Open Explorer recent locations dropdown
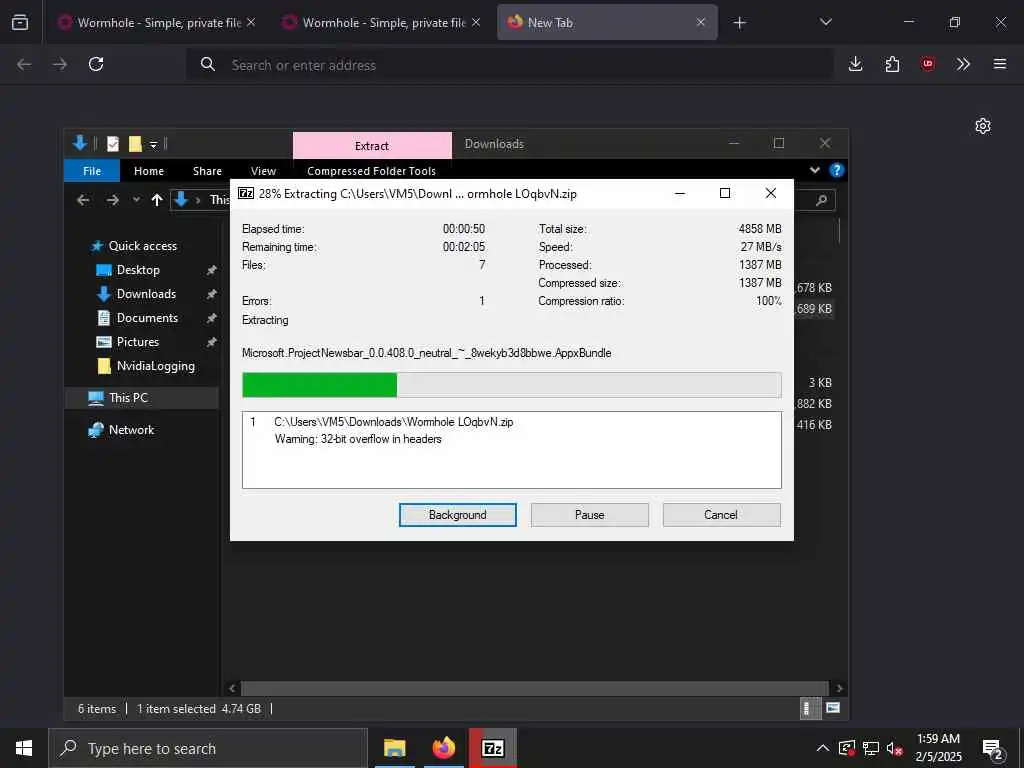This screenshot has width=1024, height=768. pos(136,200)
